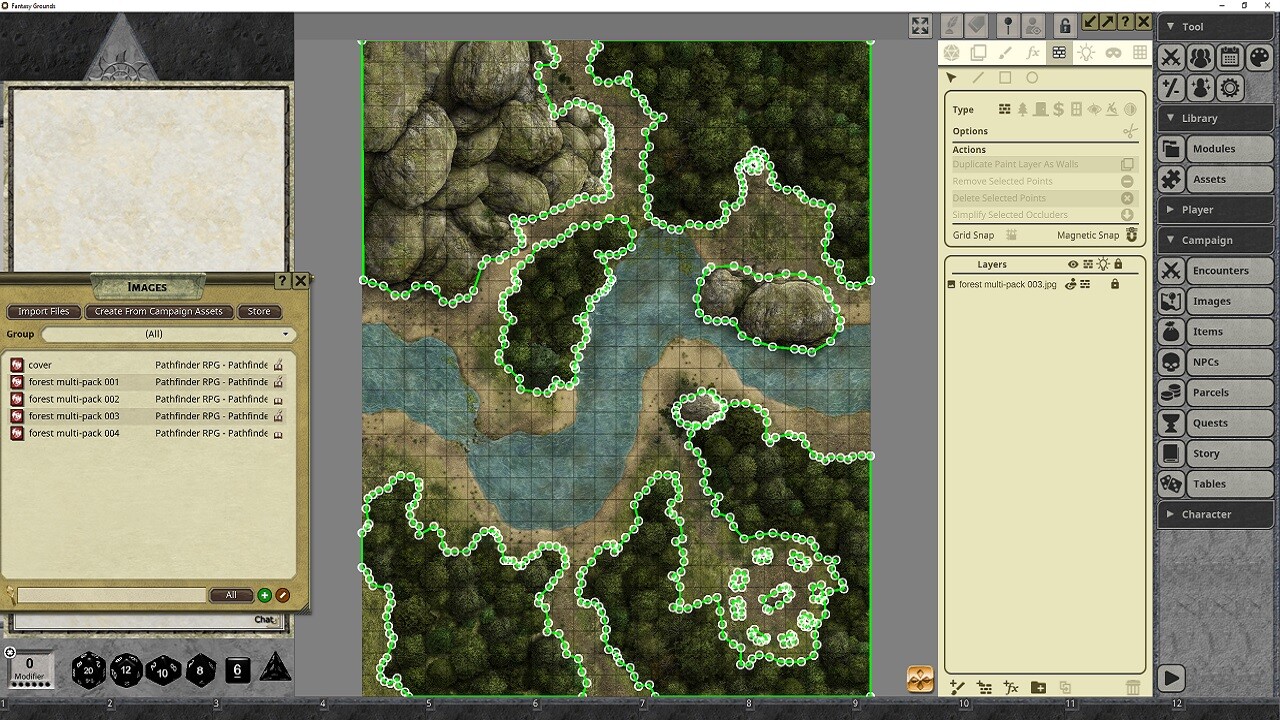This screenshot has height=720, width=1280.
Task: Switch to the Lighting tool
Action: click(x=1087, y=53)
